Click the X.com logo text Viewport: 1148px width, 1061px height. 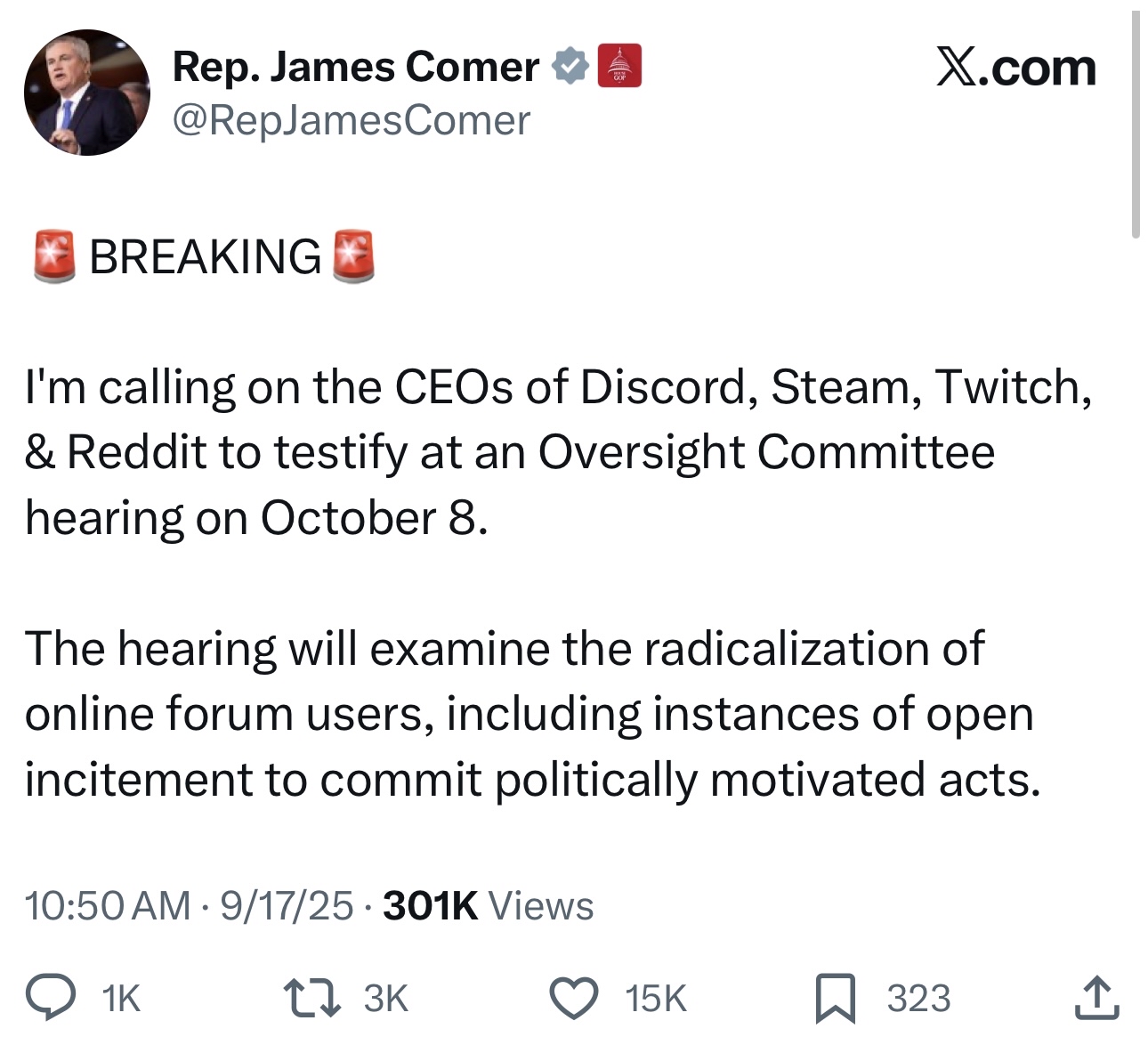pyautogui.click(x=1016, y=68)
